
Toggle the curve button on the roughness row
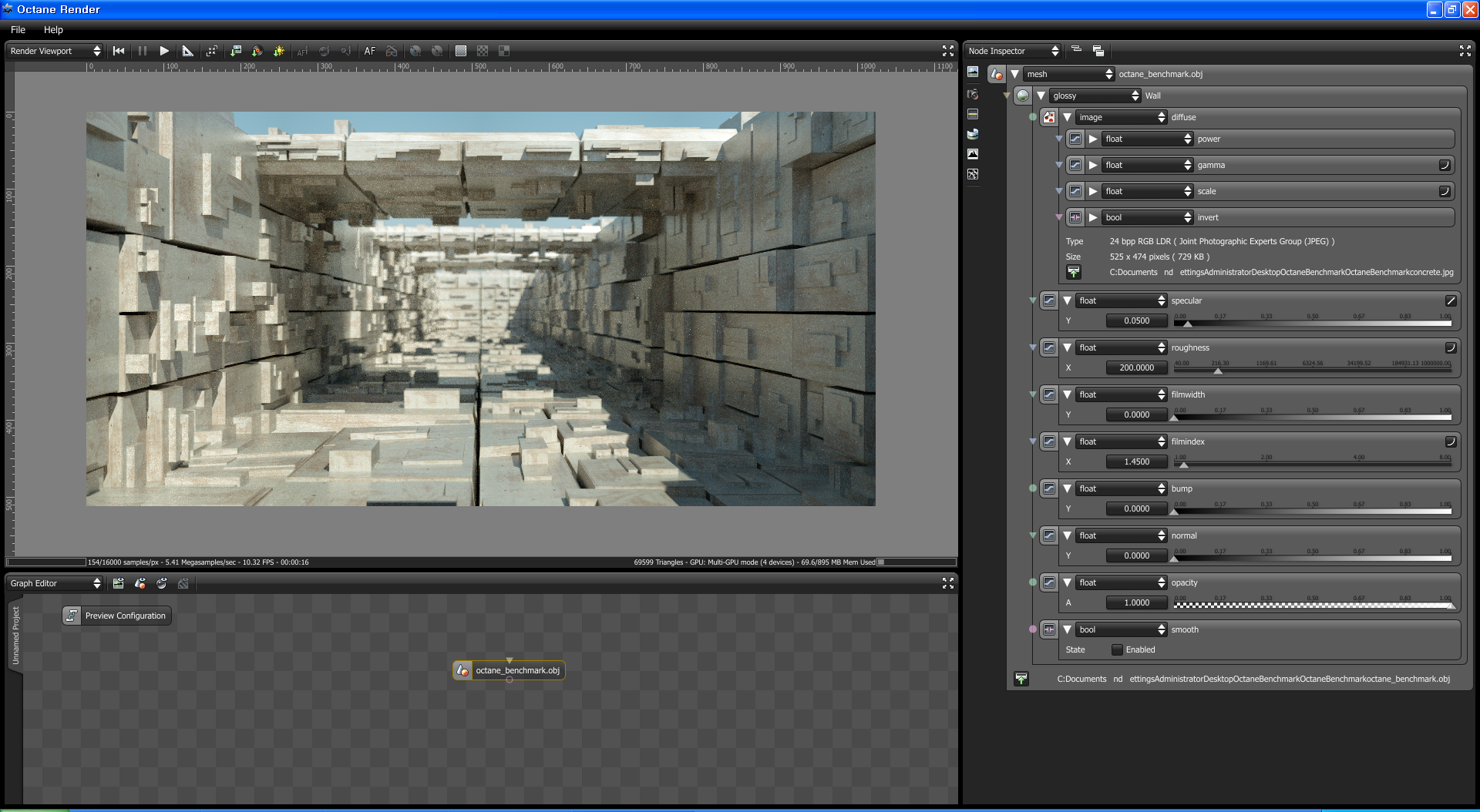pos(1450,347)
